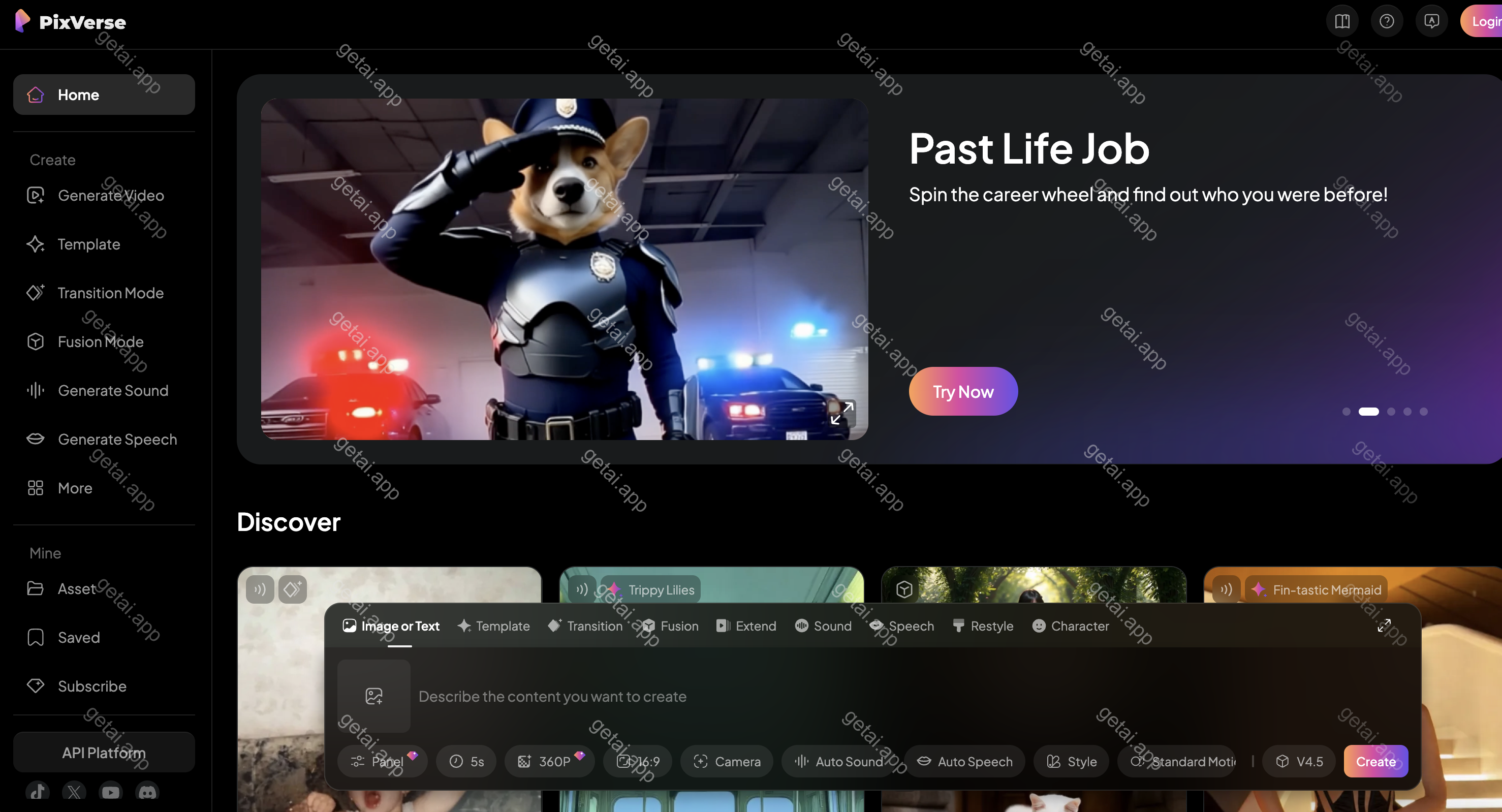
Task: Open the Discord social icon
Action: (147, 792)
